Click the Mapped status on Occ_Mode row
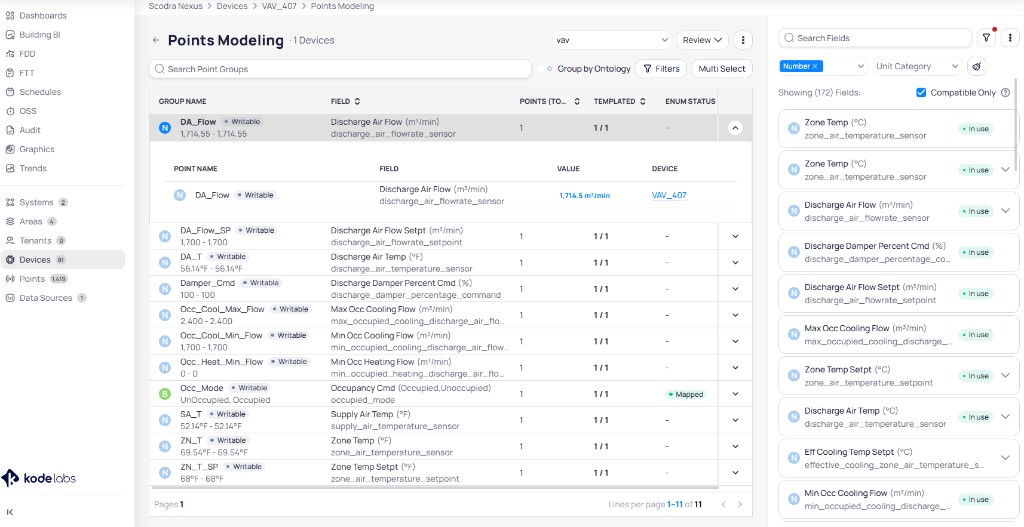This screenshot has height=527, width=1024. [x=686, y=394]
